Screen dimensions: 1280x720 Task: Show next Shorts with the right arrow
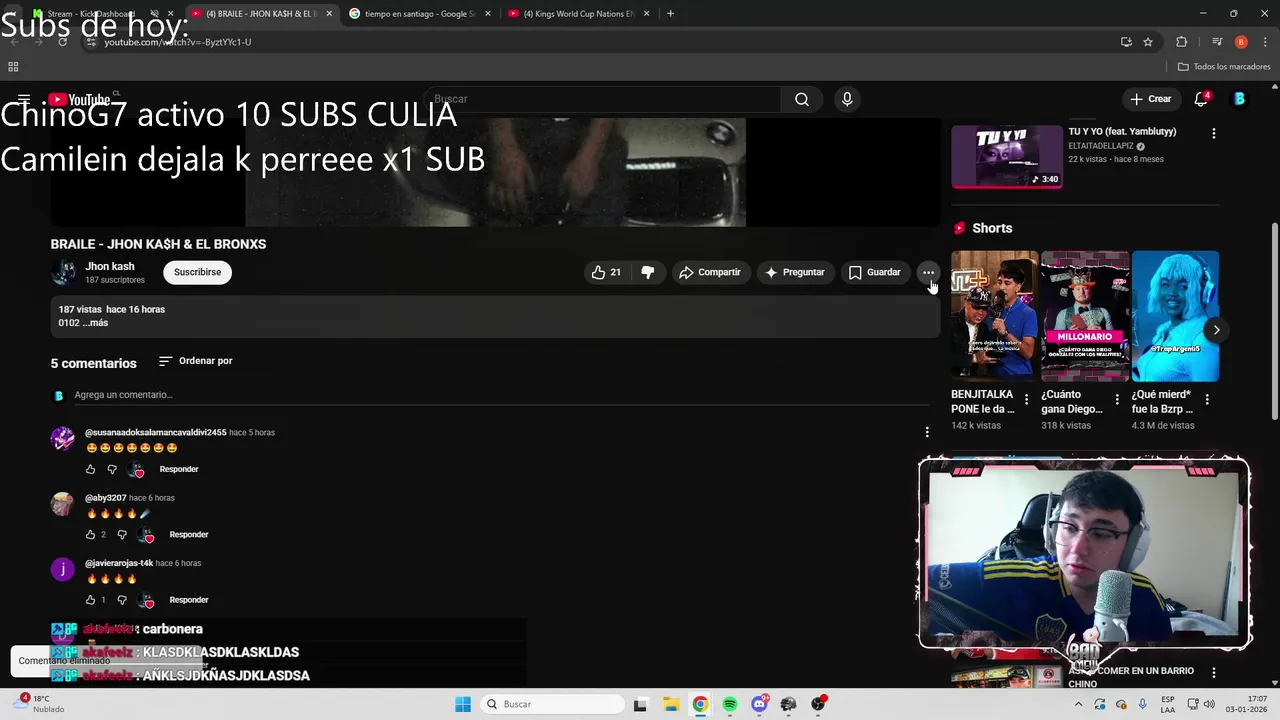click(1216, 329)
